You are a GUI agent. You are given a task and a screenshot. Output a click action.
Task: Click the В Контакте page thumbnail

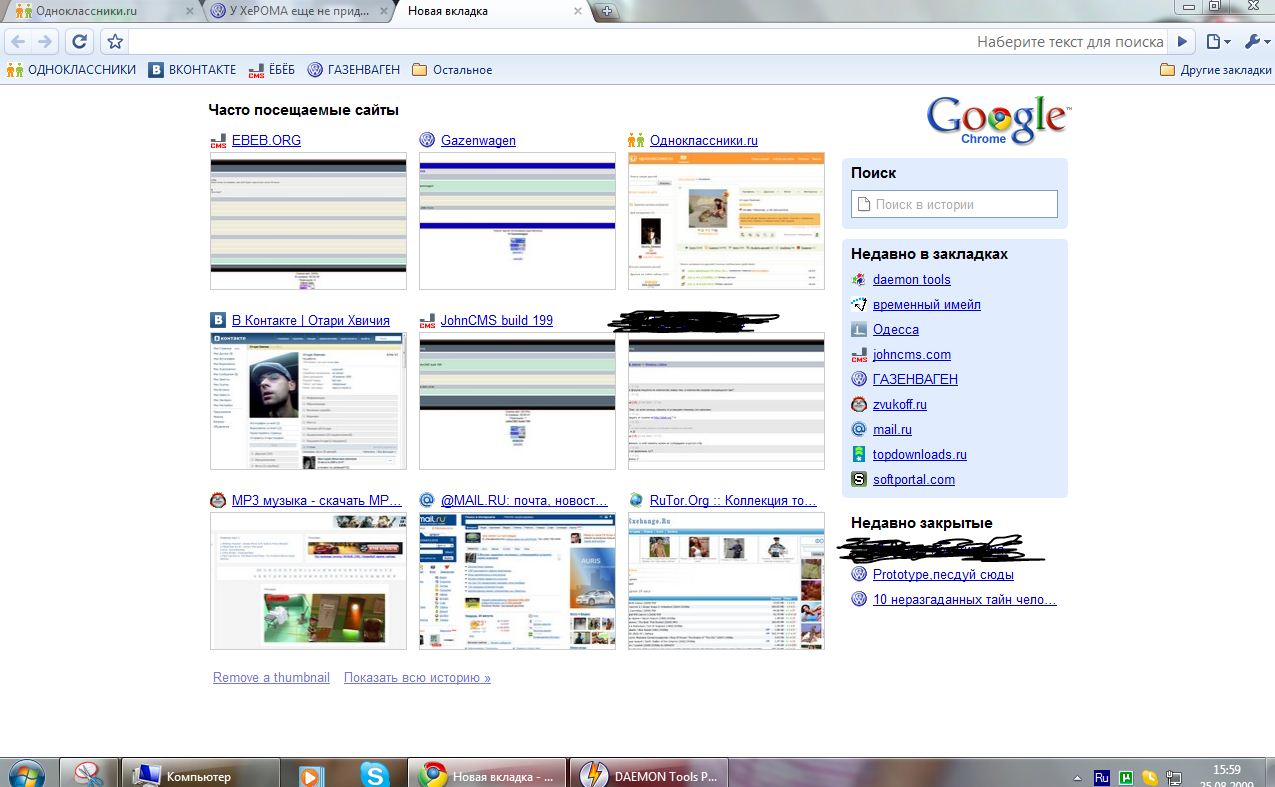(x=308, y=401)
